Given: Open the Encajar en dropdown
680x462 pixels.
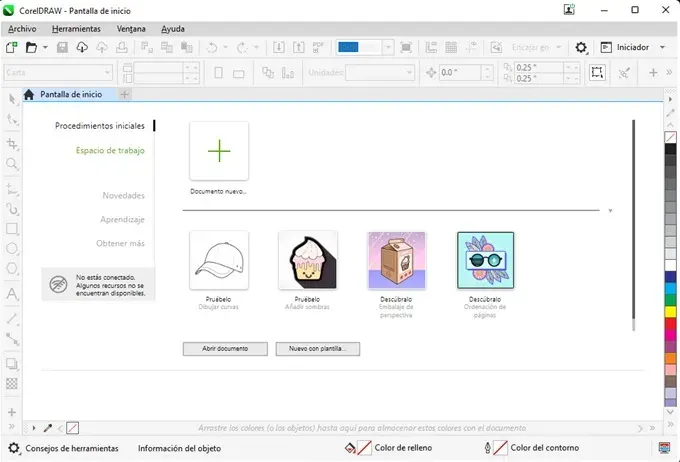Looking at the screenshot, I should [x=559, y=47].
